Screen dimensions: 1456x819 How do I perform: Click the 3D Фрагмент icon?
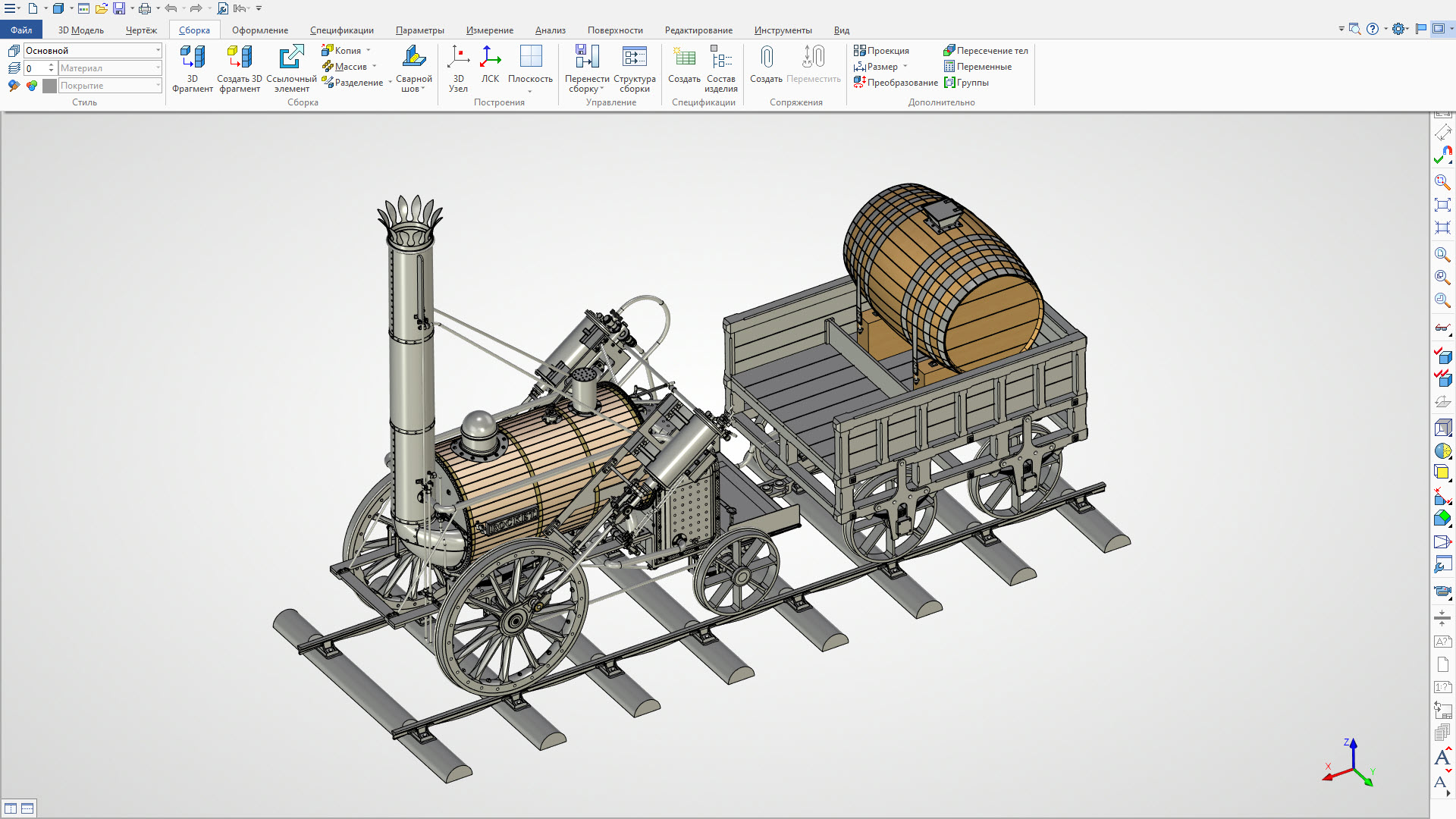click(x=192, y=68)
